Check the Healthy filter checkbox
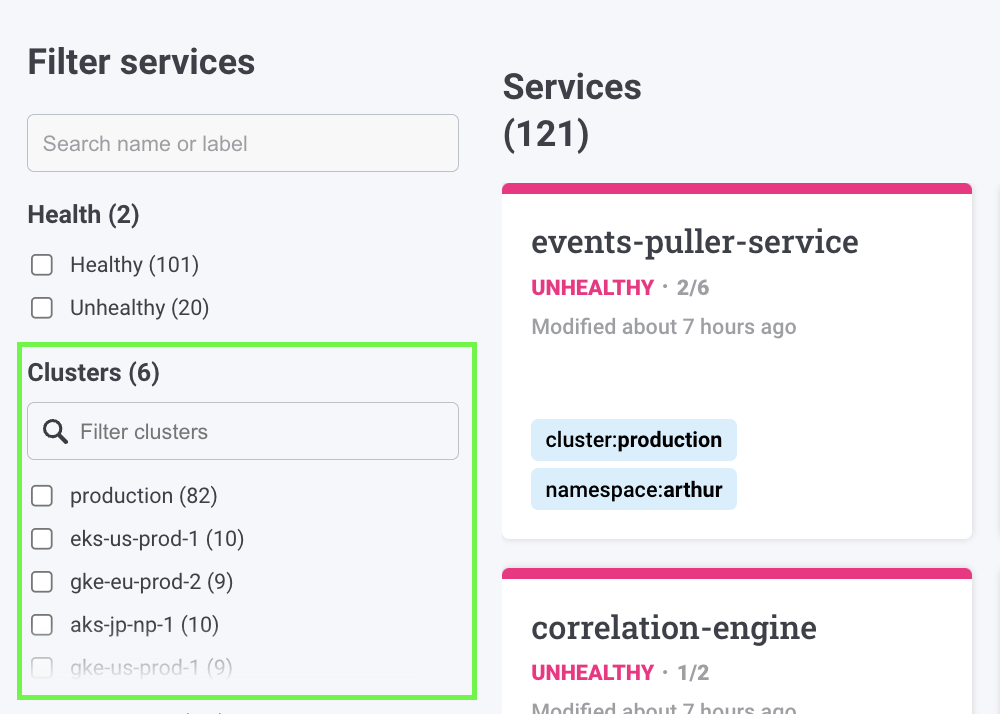 click(42, 265)
